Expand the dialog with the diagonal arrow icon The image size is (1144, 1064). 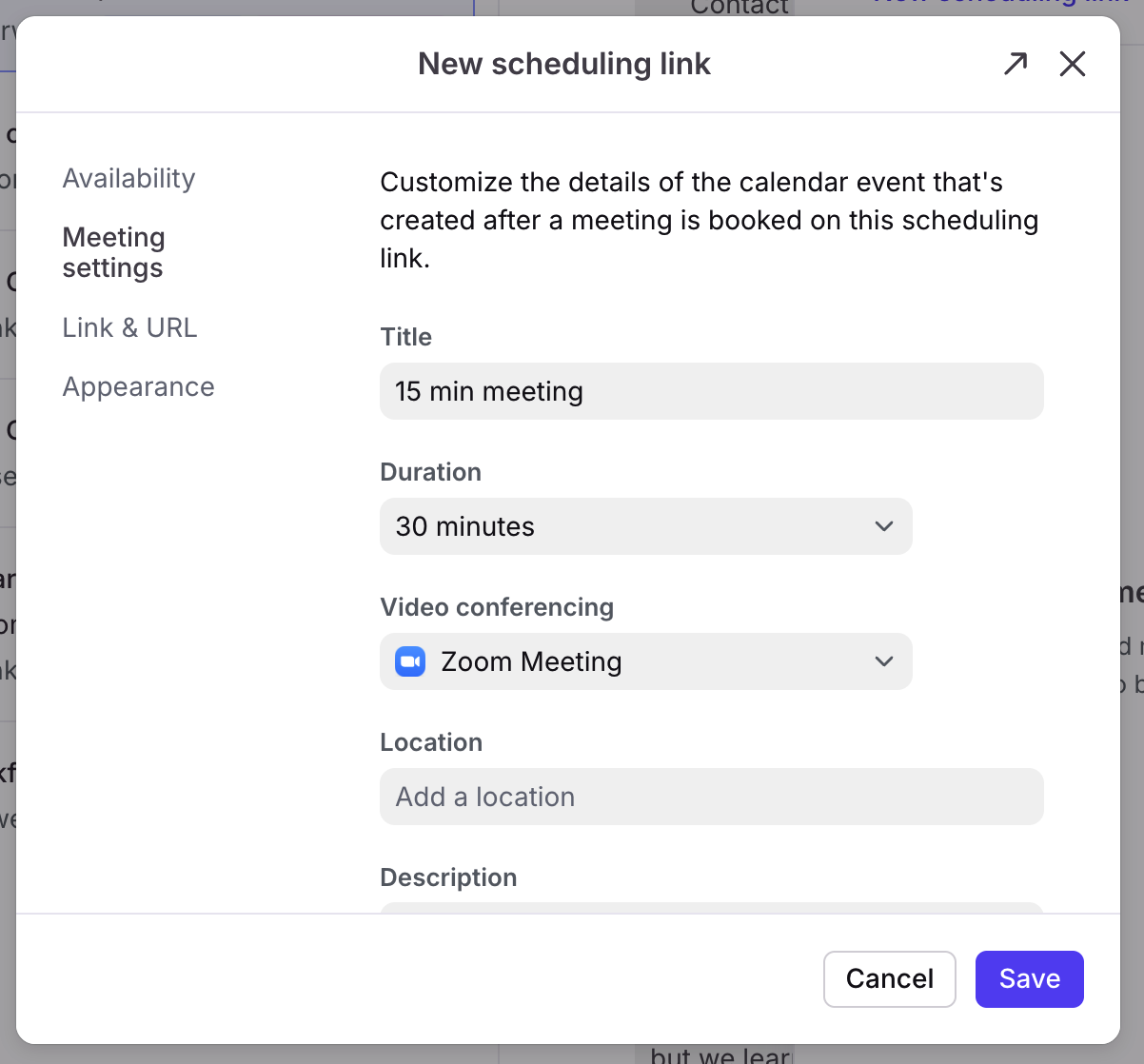pyautogui.click(x=1016, y=64)
